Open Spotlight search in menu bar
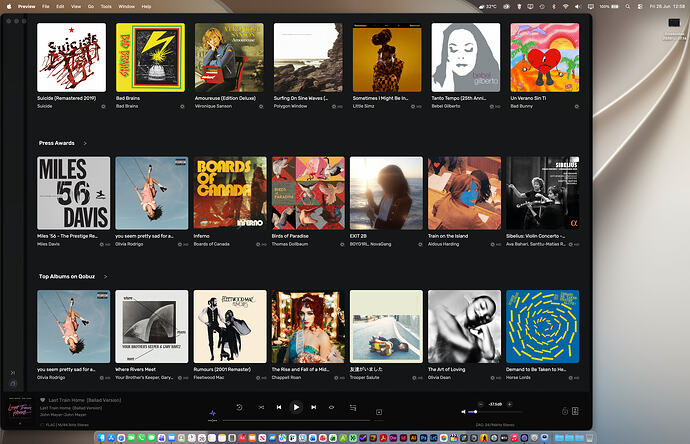Image resolution: width=690 pixels, height=444 pixels. [628, 7]
